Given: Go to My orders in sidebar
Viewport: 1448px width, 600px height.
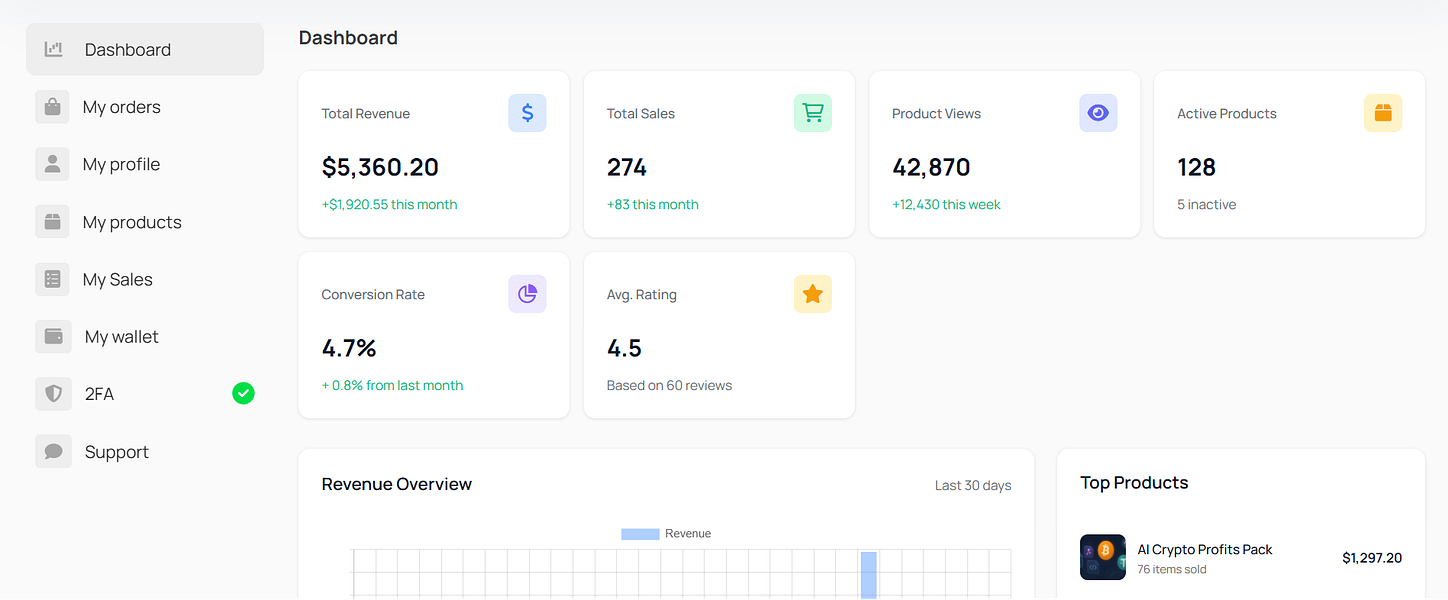Looking at the screenshot, I should point(145,107).
